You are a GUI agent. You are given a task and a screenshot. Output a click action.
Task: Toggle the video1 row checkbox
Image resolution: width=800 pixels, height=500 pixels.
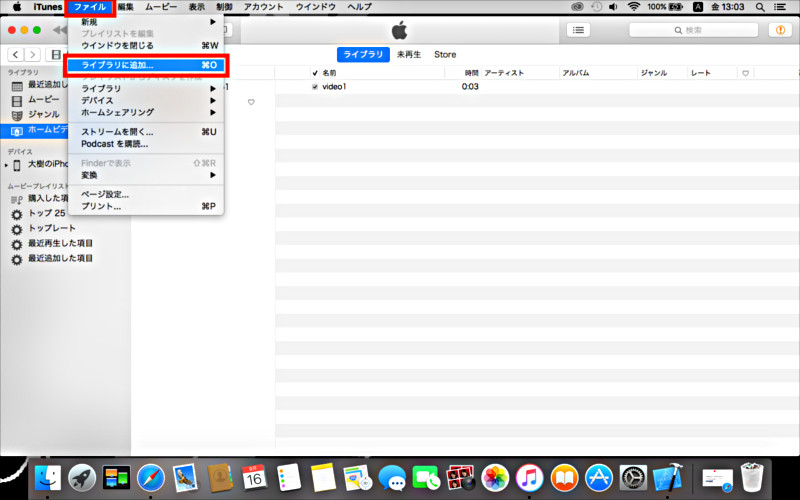(315, 87)
